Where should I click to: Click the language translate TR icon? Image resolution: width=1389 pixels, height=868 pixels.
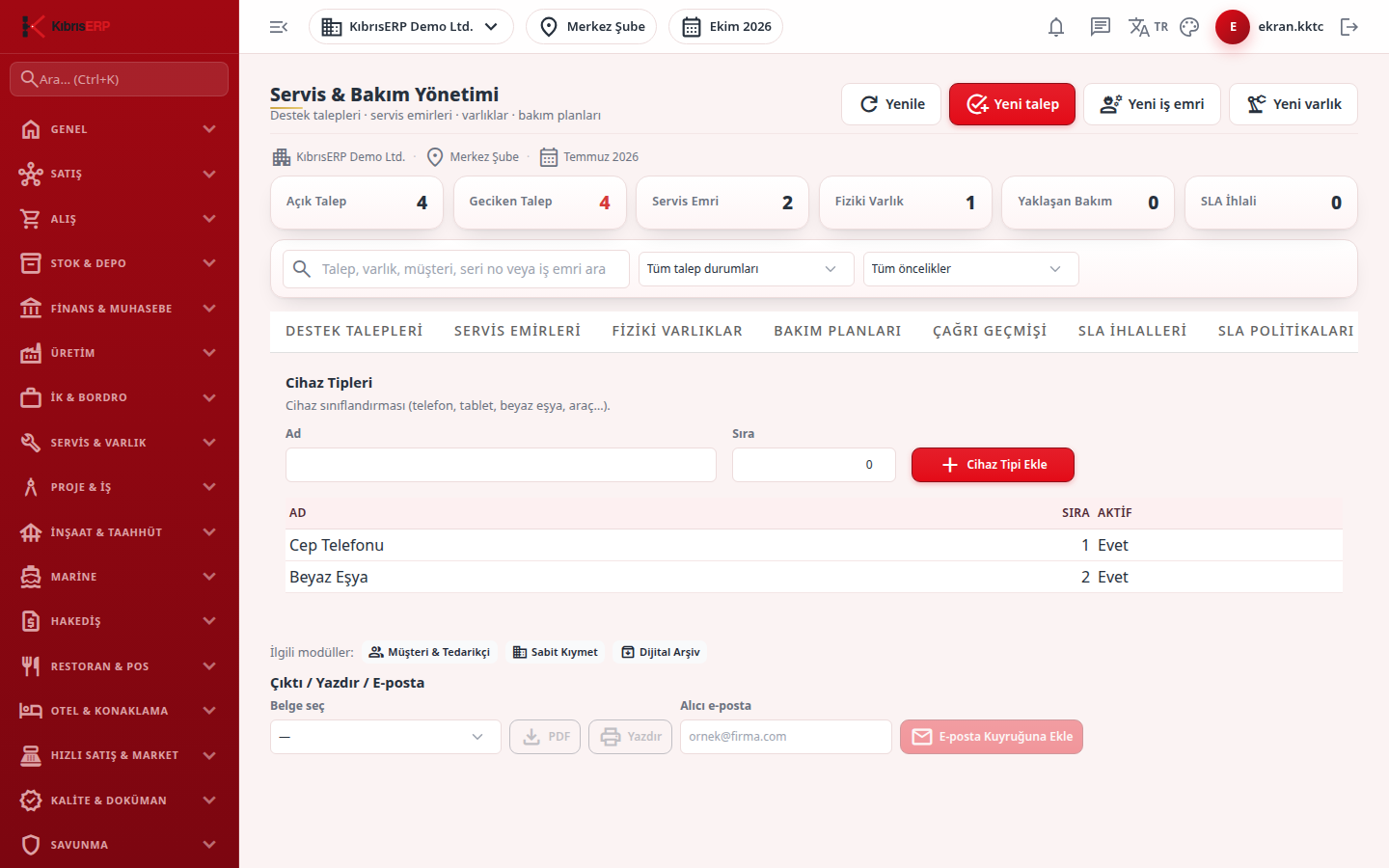point(1148,27)
